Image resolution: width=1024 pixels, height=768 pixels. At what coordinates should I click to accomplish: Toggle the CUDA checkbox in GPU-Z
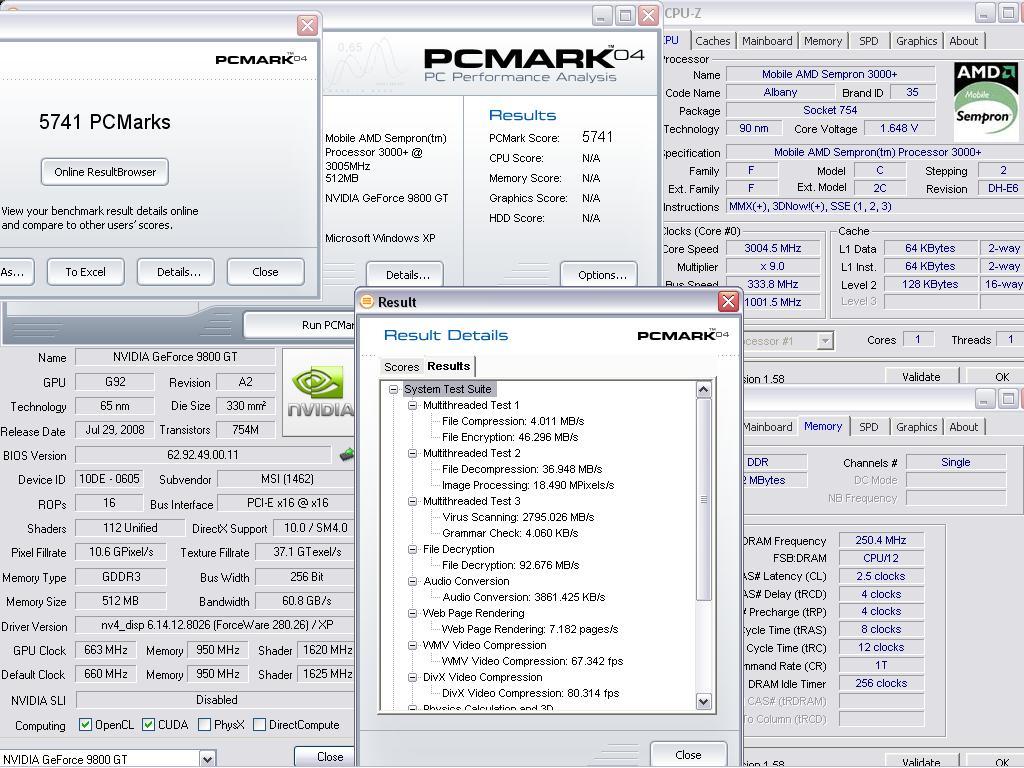pyautogui.click(x=148, y=724)
